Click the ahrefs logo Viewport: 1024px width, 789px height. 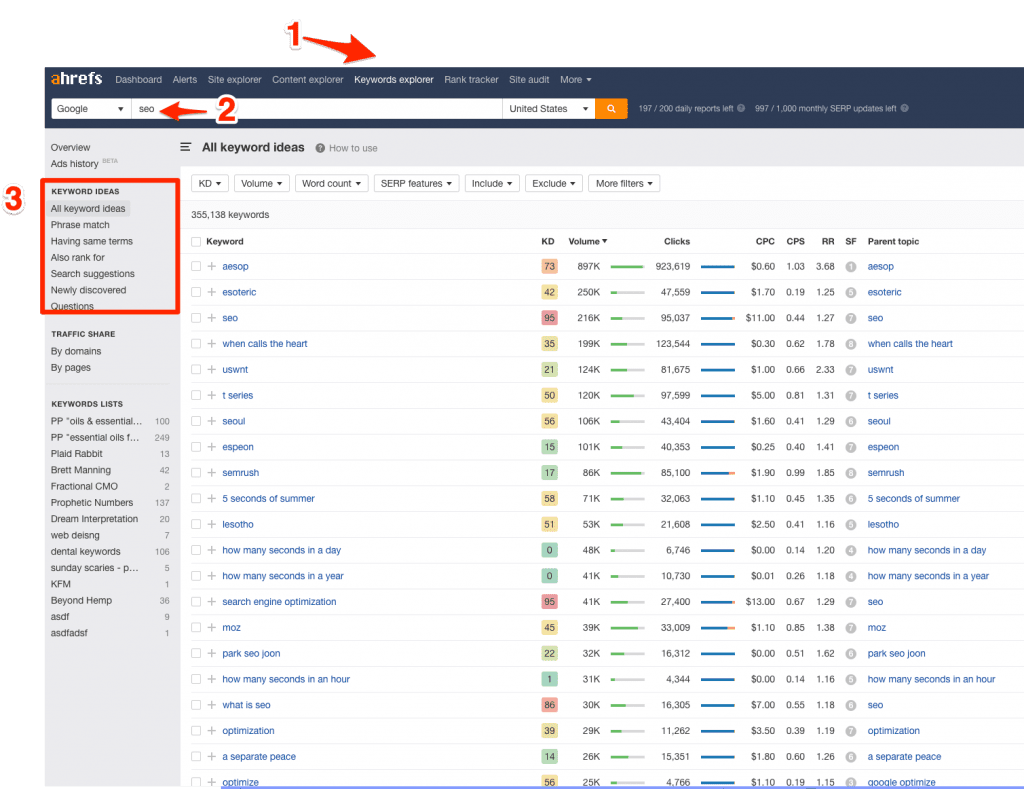[76, 79]
